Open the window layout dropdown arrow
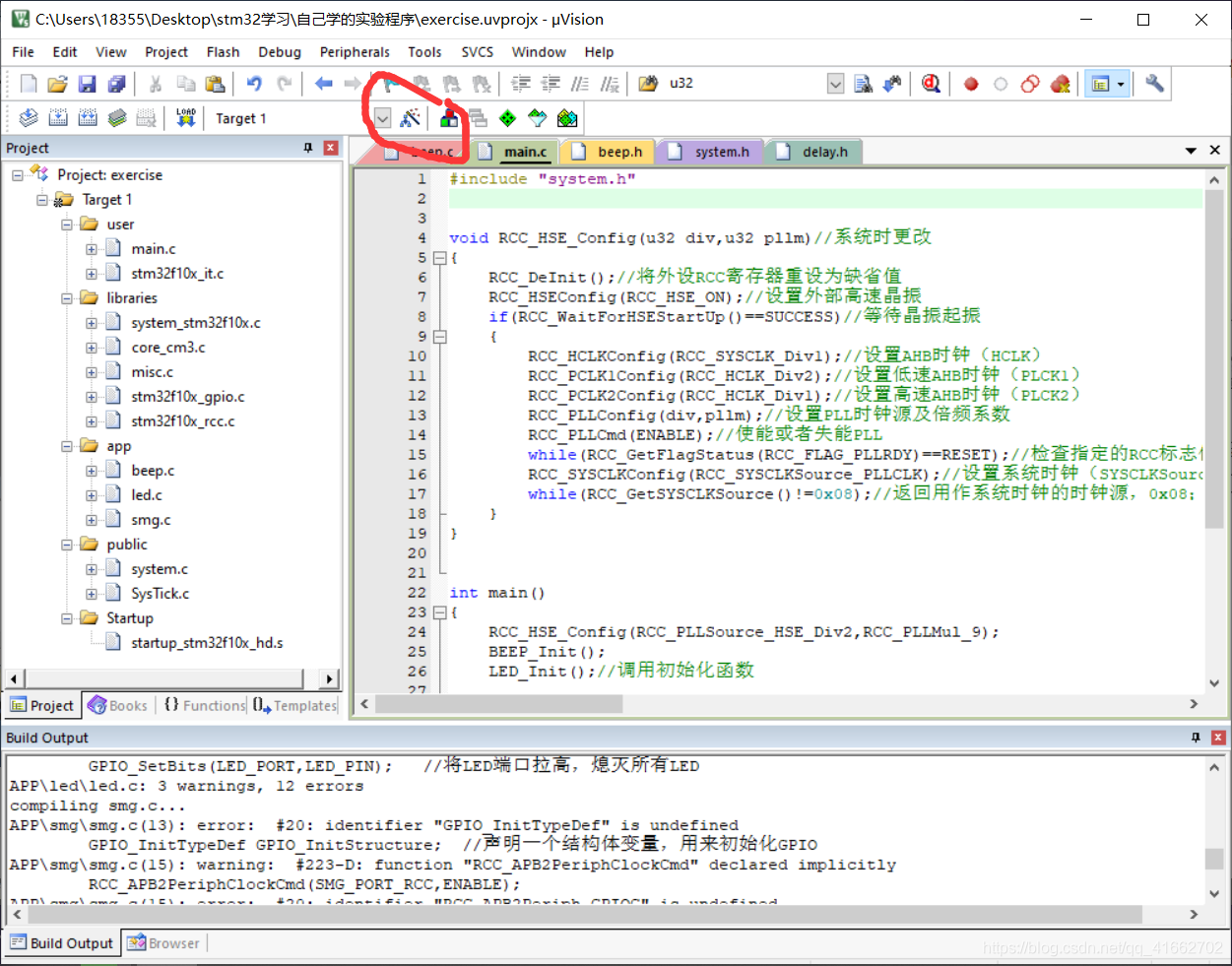Image resolution: width=1232 pixels, height=966 pixels. coord(1121,84)
